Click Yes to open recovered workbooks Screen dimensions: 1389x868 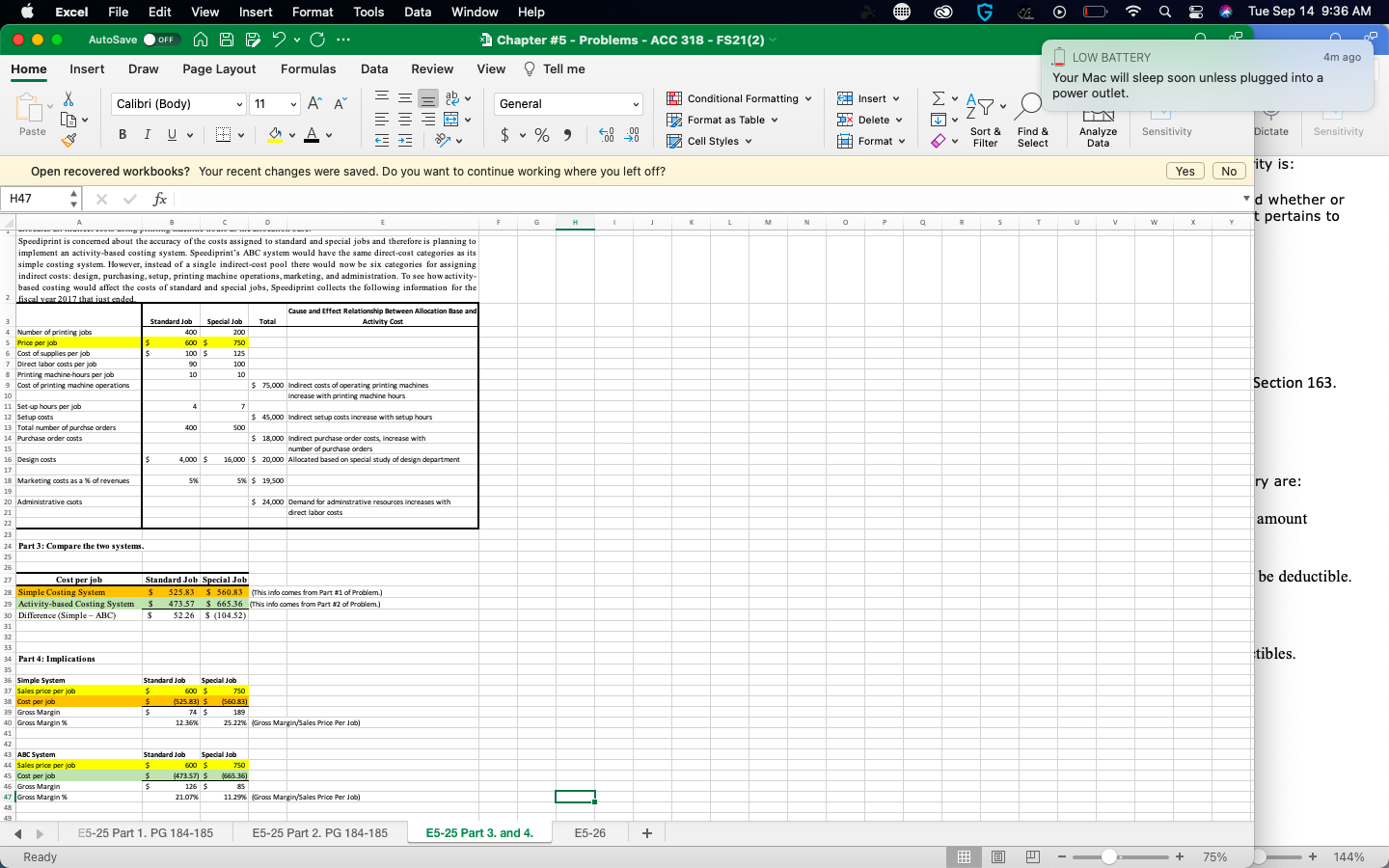1185,171
